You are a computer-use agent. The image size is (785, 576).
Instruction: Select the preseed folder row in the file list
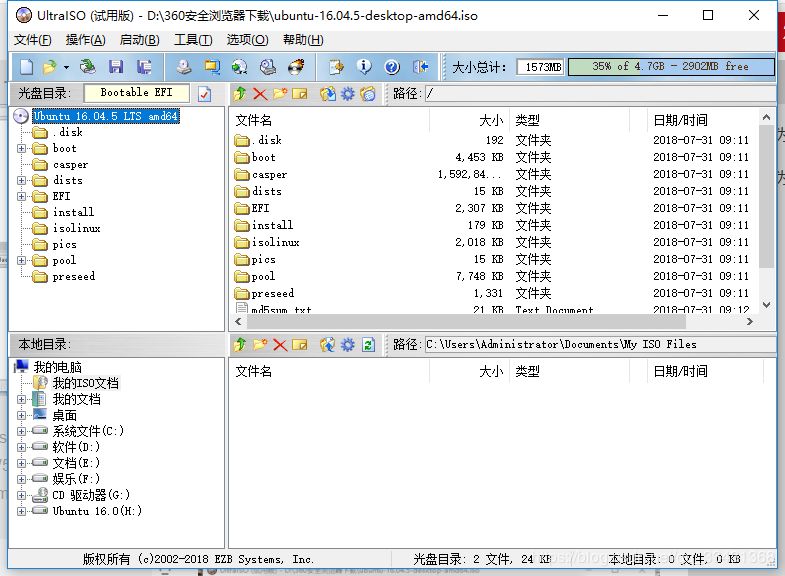[x=493, y=293]
